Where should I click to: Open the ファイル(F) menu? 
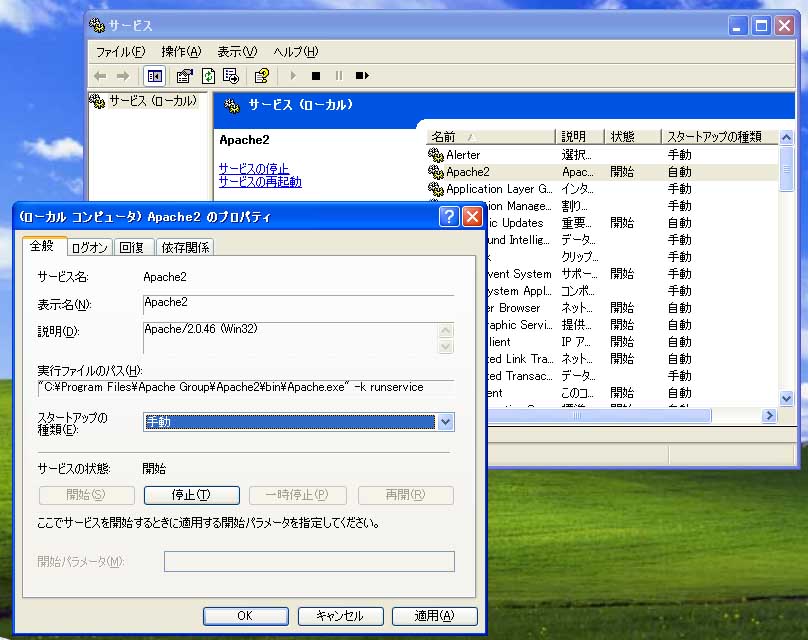pos(121,52)
